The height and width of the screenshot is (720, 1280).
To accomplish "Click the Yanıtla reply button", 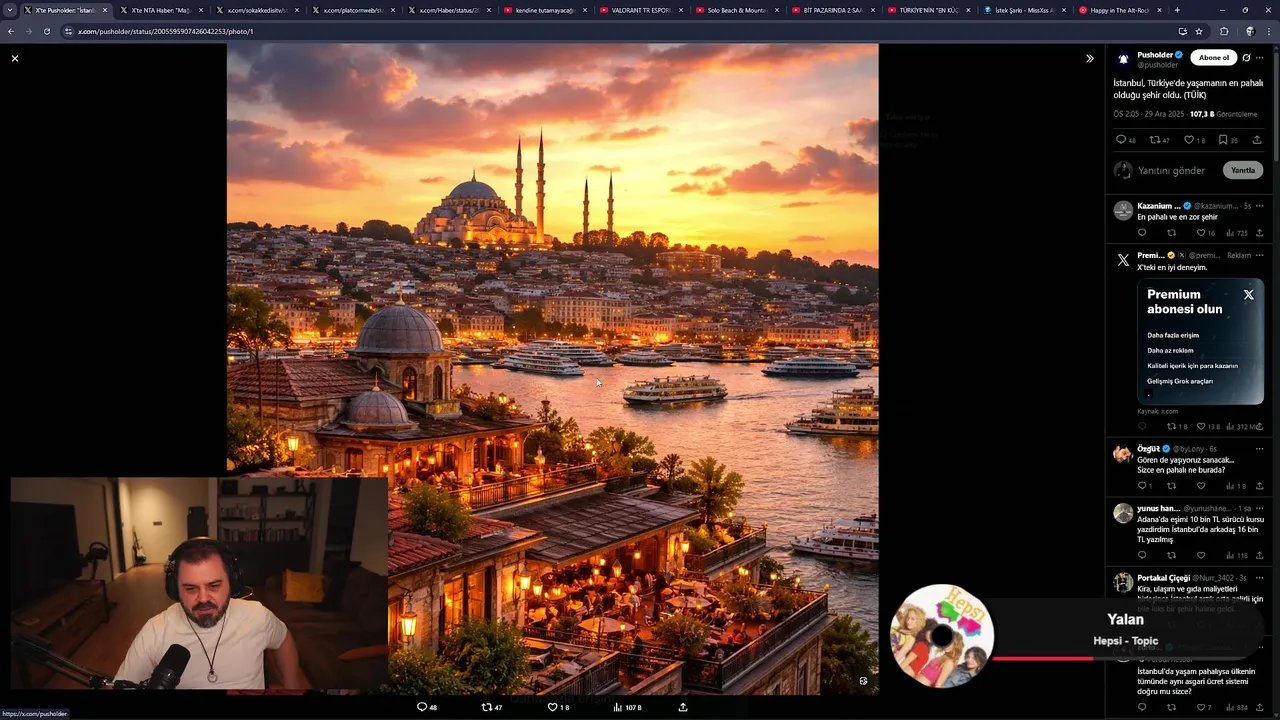I will 1242,170.
